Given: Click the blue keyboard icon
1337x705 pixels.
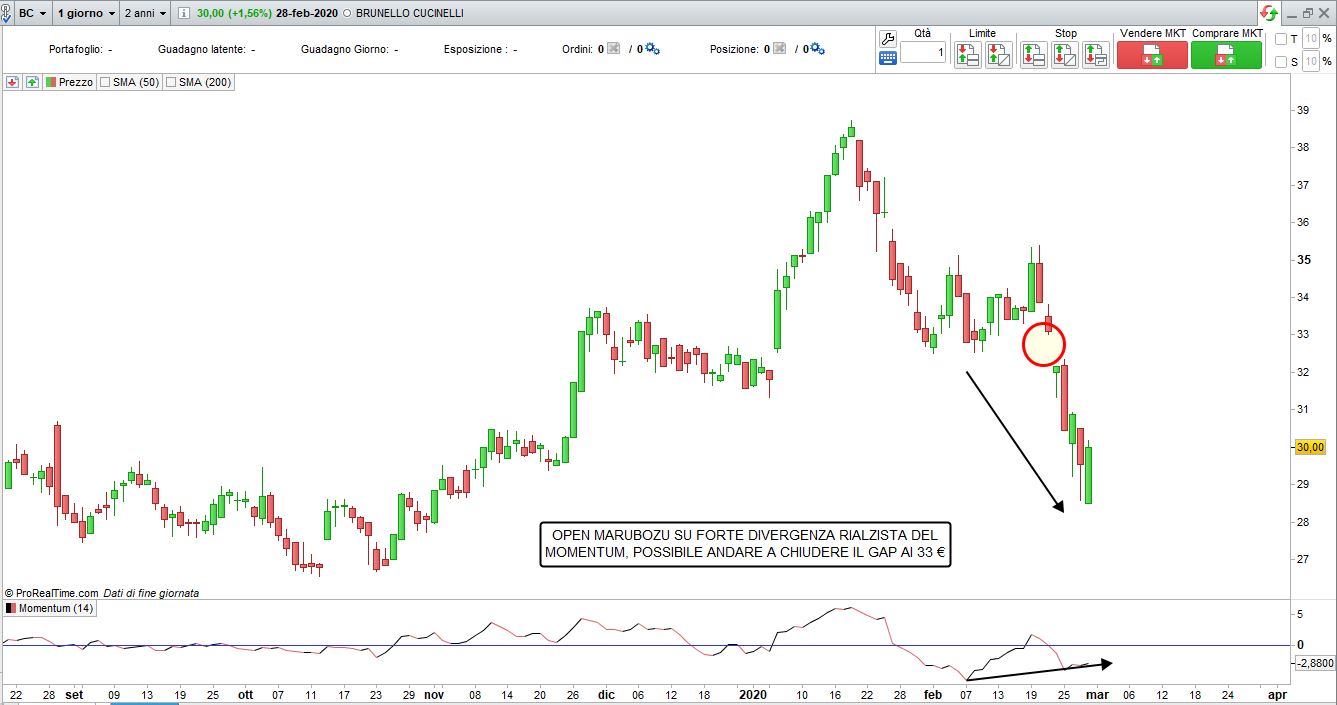Looking at the screenshot, I should pyautogui.click(x=887, y=58).
